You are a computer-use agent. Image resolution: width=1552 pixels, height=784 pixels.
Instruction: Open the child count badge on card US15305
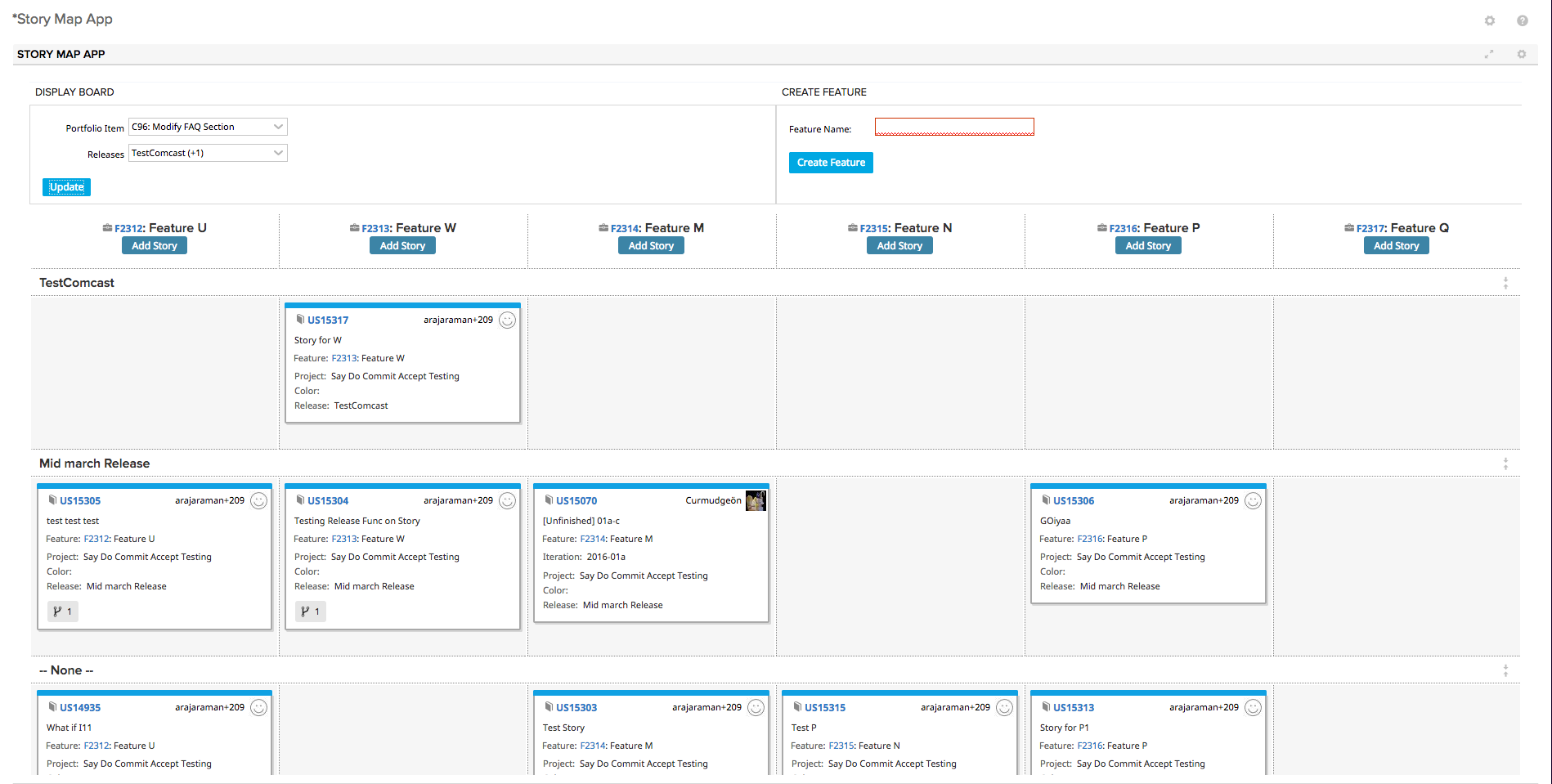click(x=63, y=612)
